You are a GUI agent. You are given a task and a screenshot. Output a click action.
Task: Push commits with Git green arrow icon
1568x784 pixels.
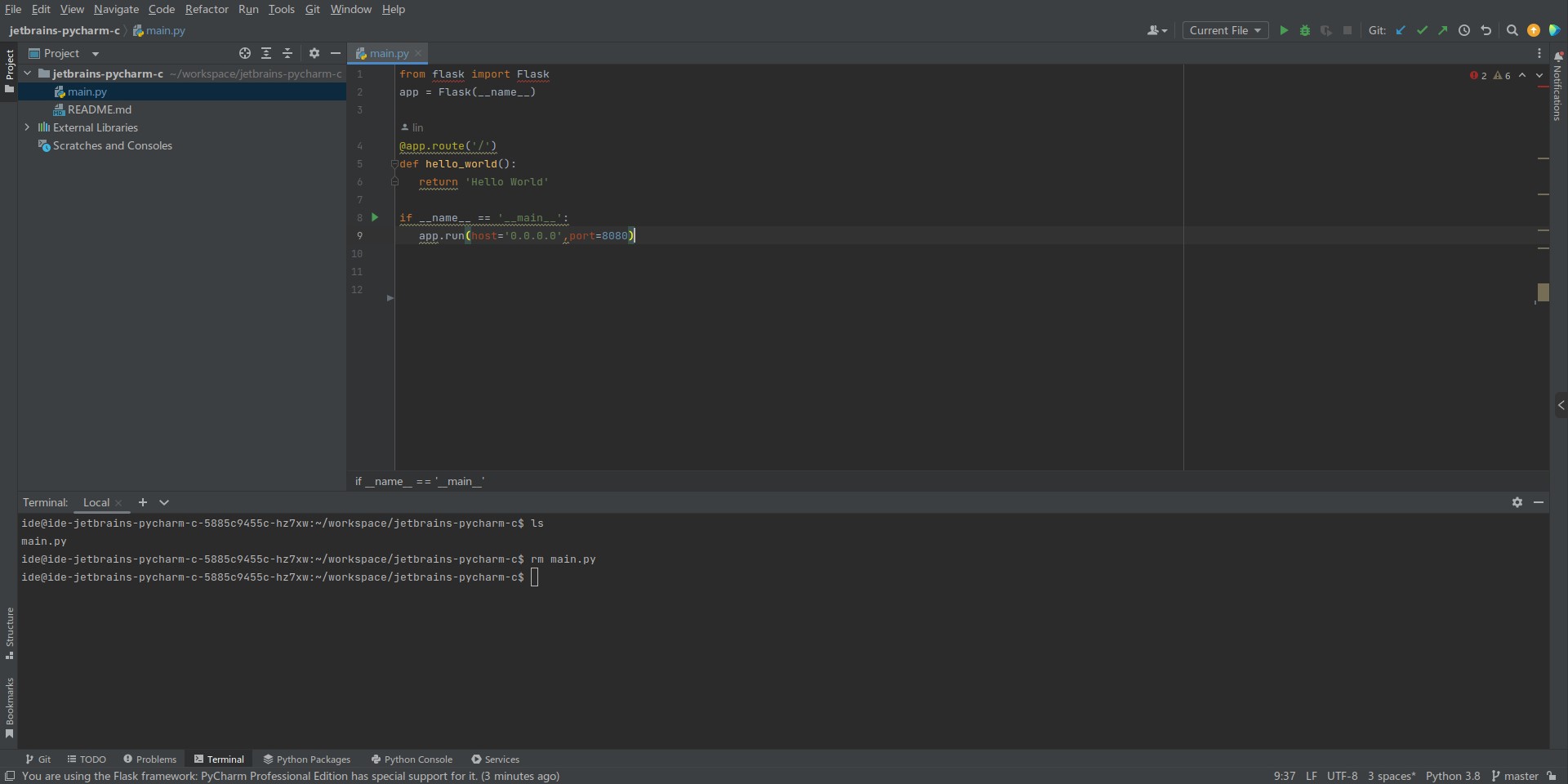1443,30
